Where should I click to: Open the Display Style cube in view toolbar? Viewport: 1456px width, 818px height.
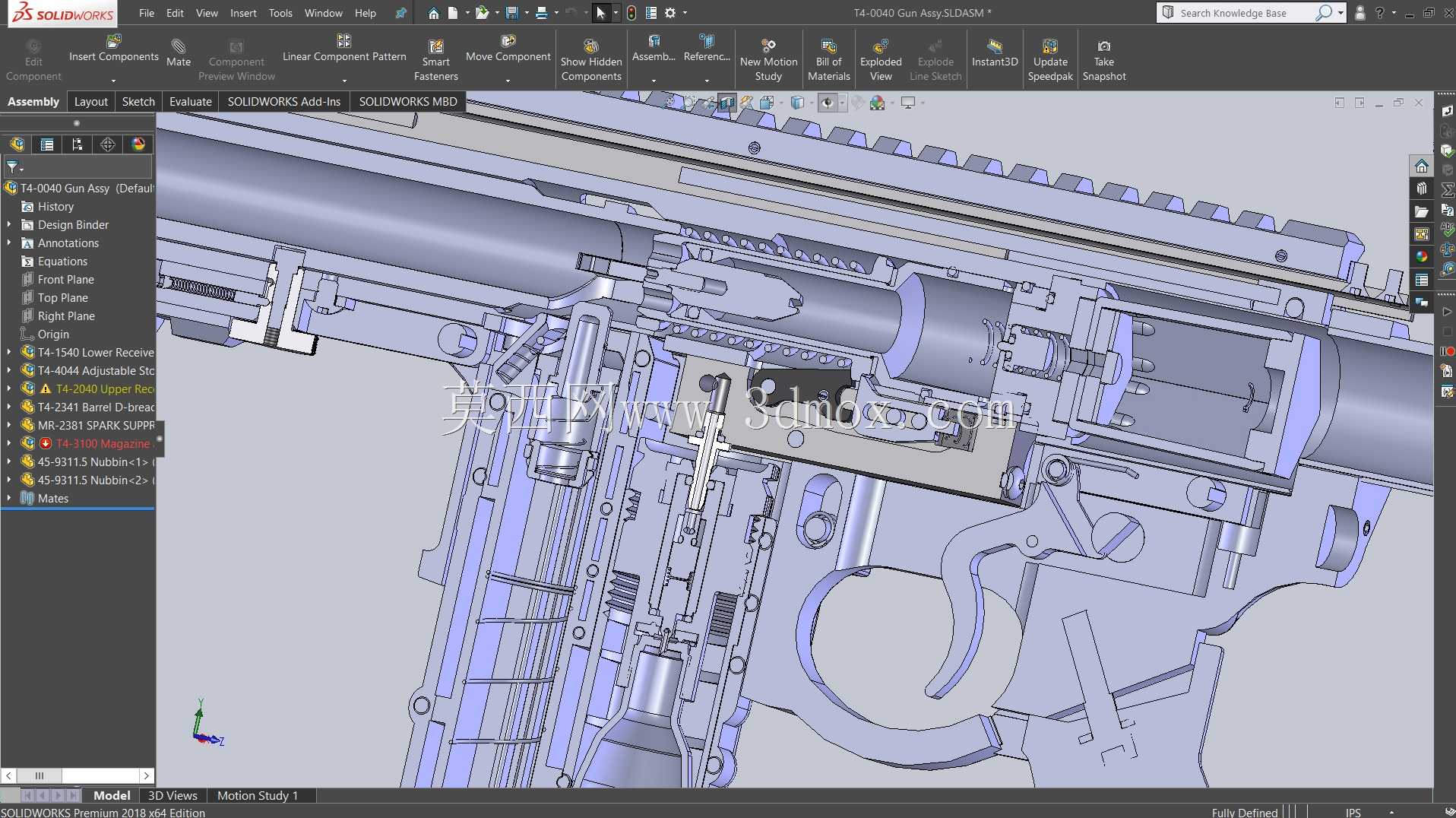(797, 103)
